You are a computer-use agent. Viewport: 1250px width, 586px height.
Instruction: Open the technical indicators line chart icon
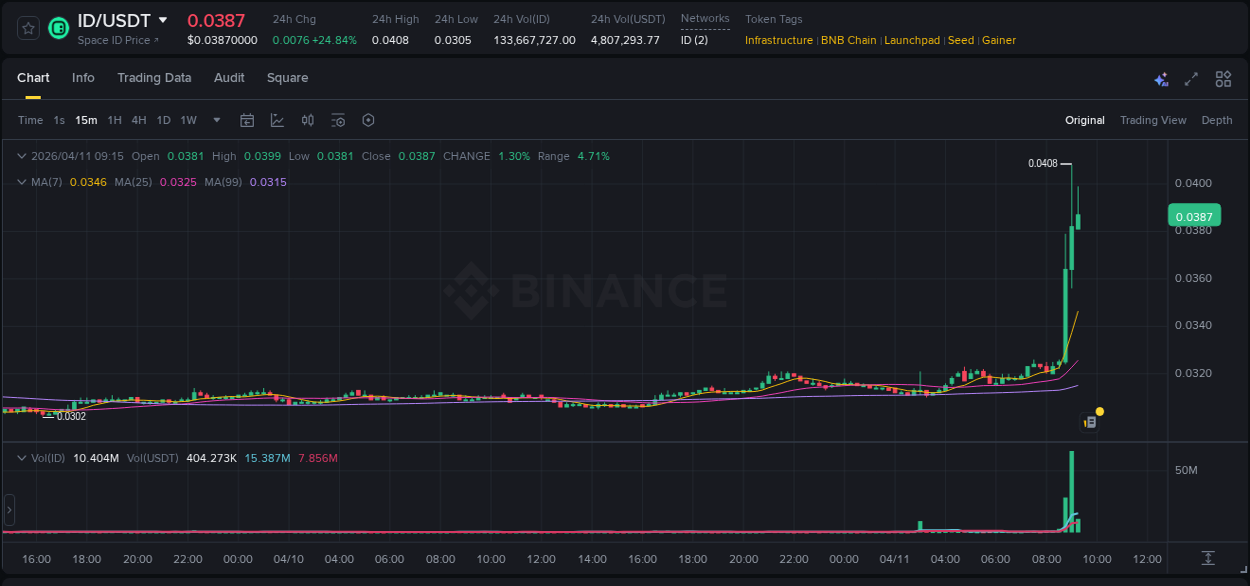277,120
